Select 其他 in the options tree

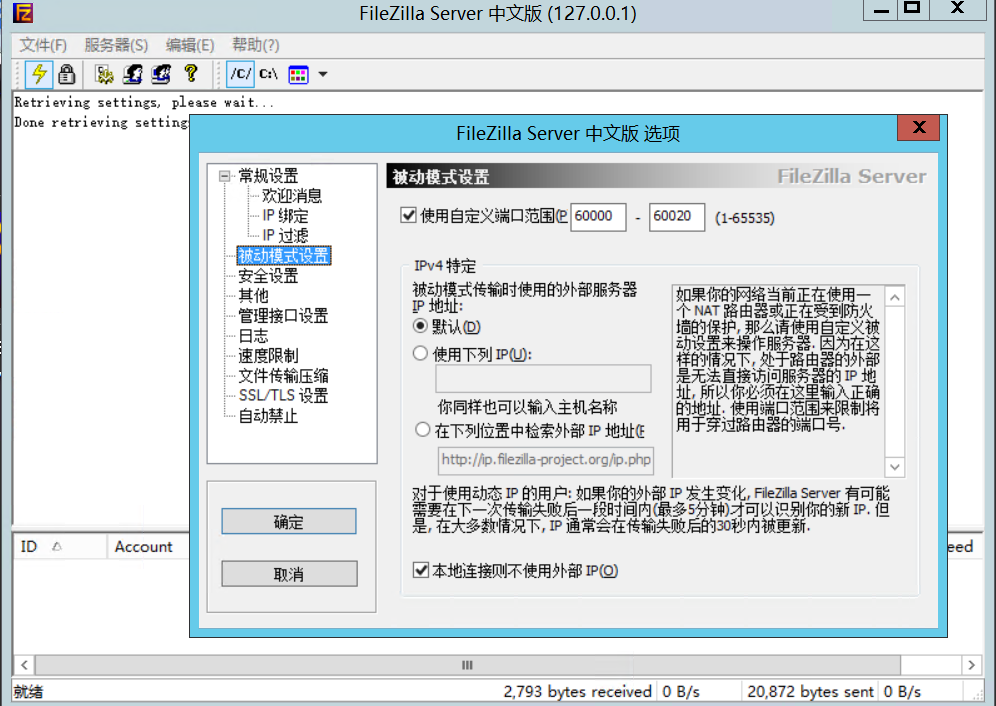253,295
